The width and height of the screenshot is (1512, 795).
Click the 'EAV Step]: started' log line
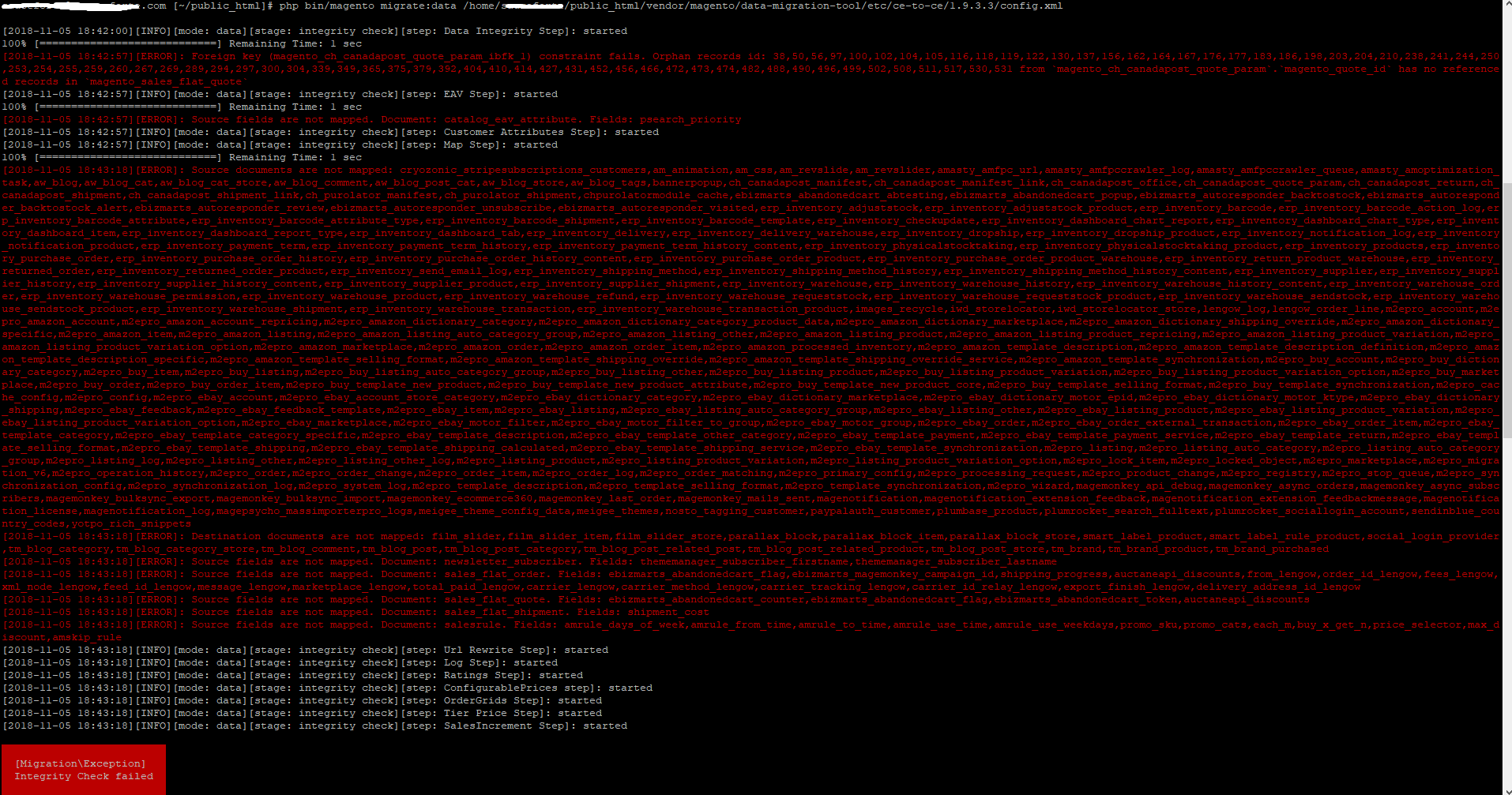[280, 94]
